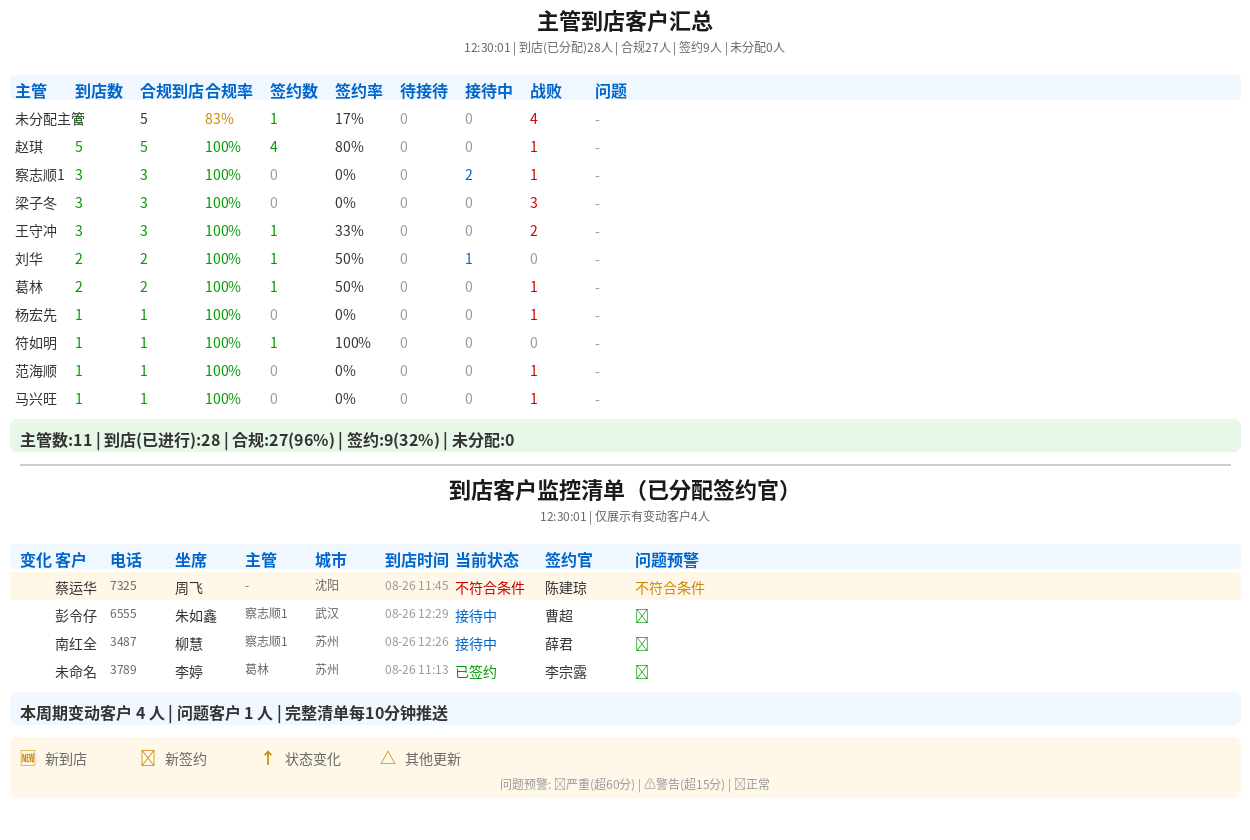Click the 主管数:11 summary bar

625,436
